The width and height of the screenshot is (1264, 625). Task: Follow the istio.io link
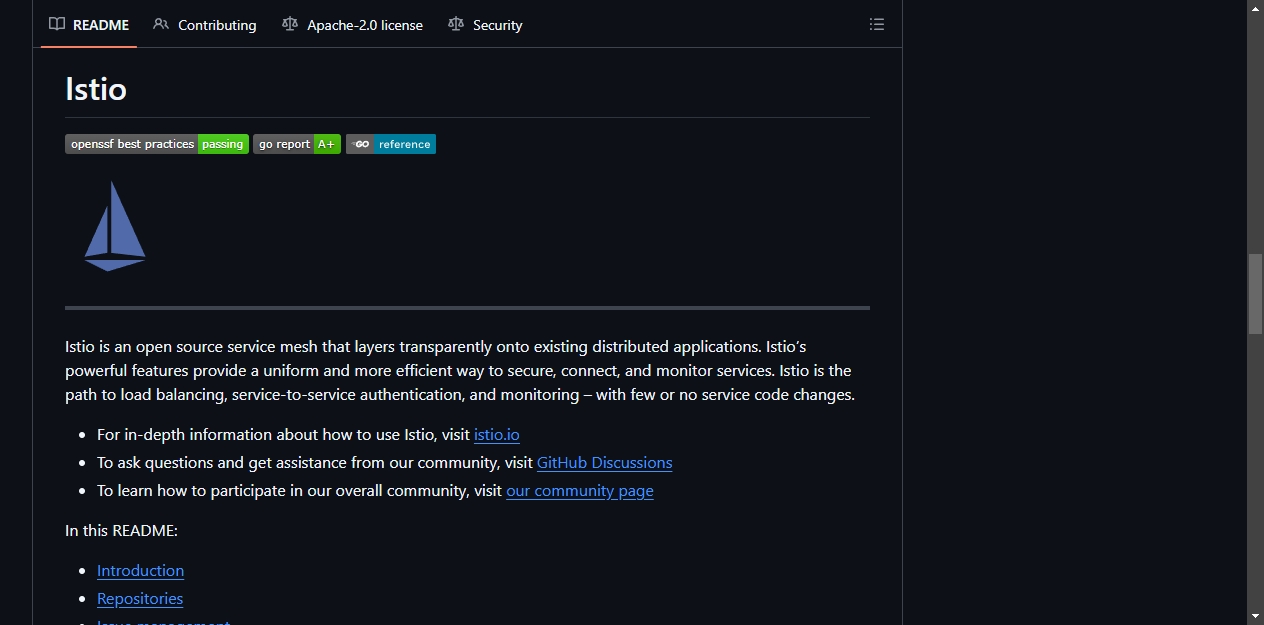497,434
